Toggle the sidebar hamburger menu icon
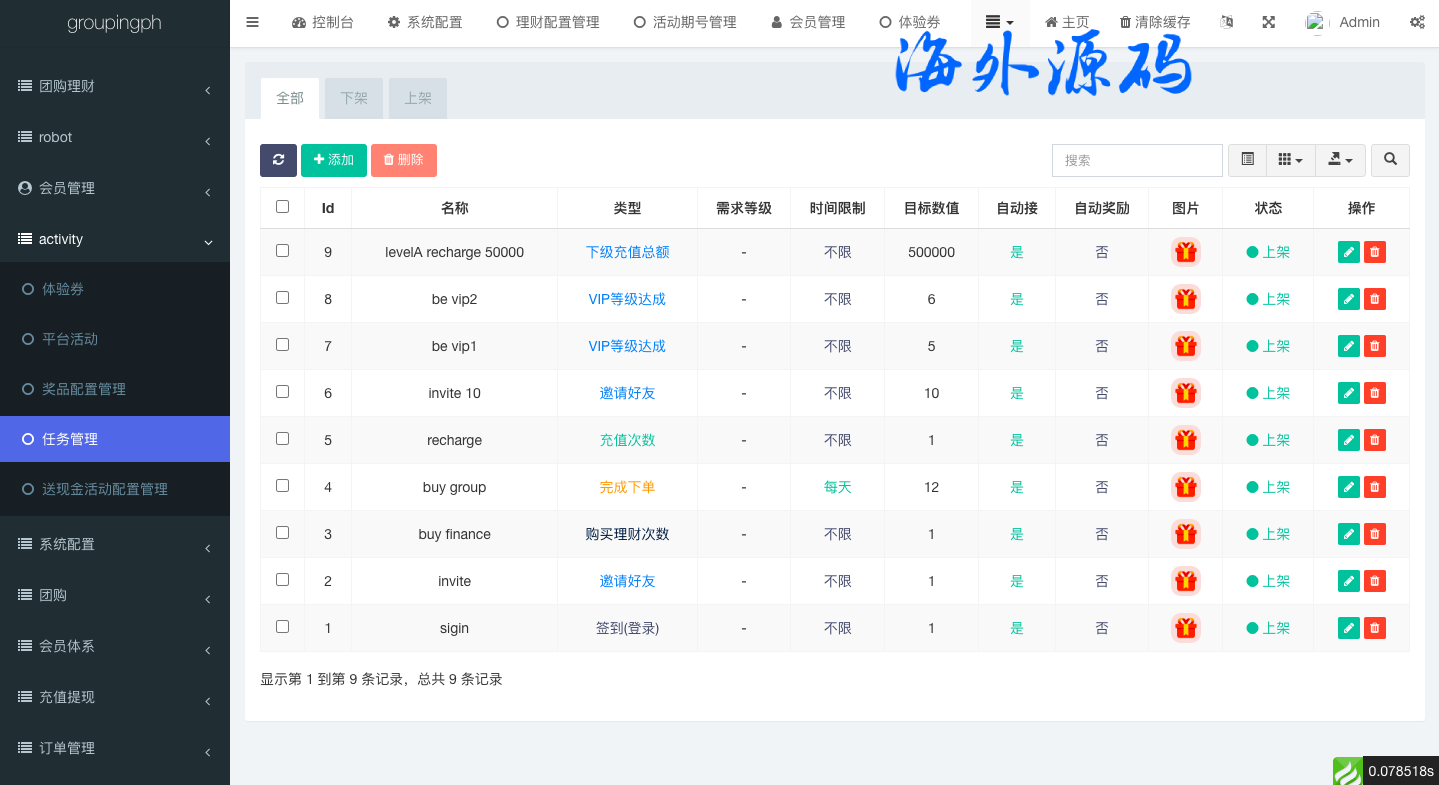Image resolution: width=1439 pixels, height=785 pixels. point(252,22)
